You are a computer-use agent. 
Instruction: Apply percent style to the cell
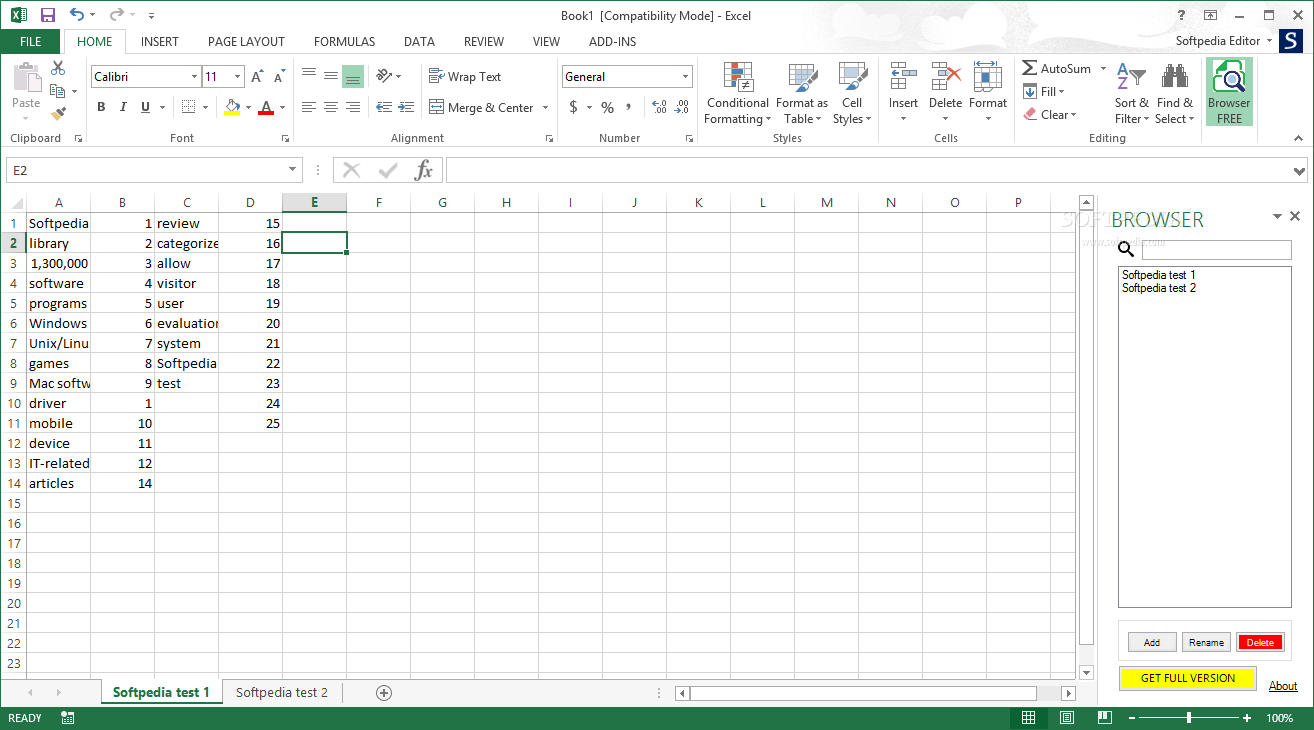(x=607, y=107)
